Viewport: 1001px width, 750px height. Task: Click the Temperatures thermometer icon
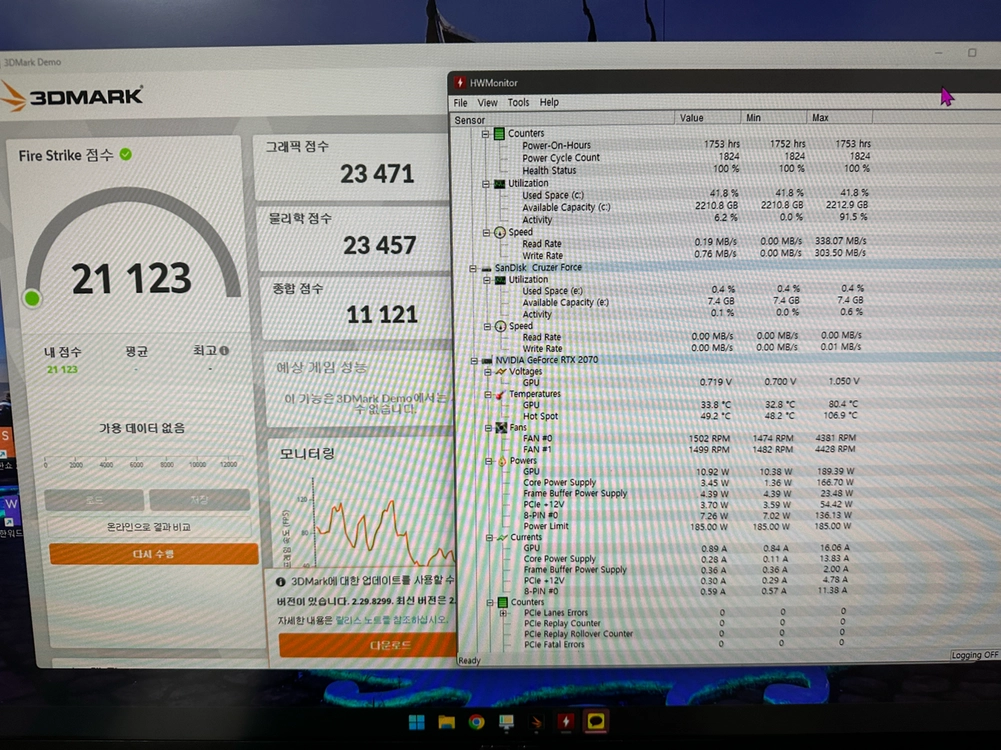click(x=501, y=395)
